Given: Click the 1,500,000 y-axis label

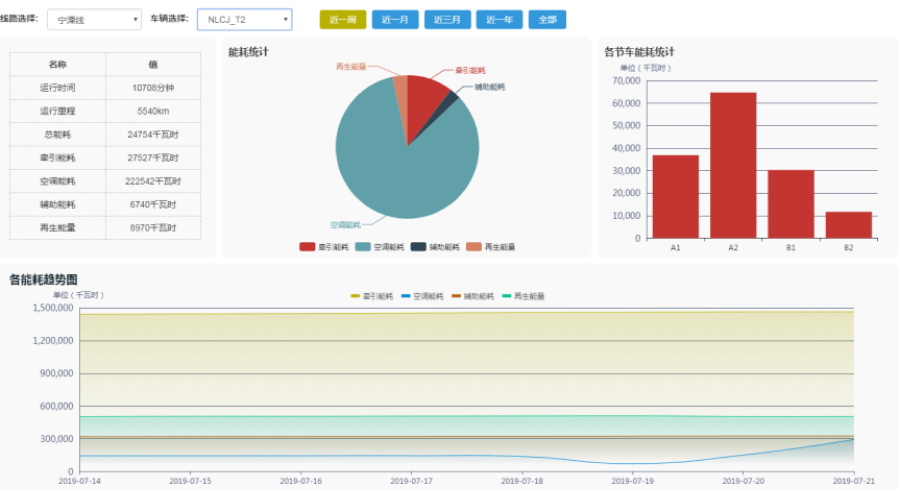Looking at the screenshot, I should pyautogui.click(x=53, y=308).
